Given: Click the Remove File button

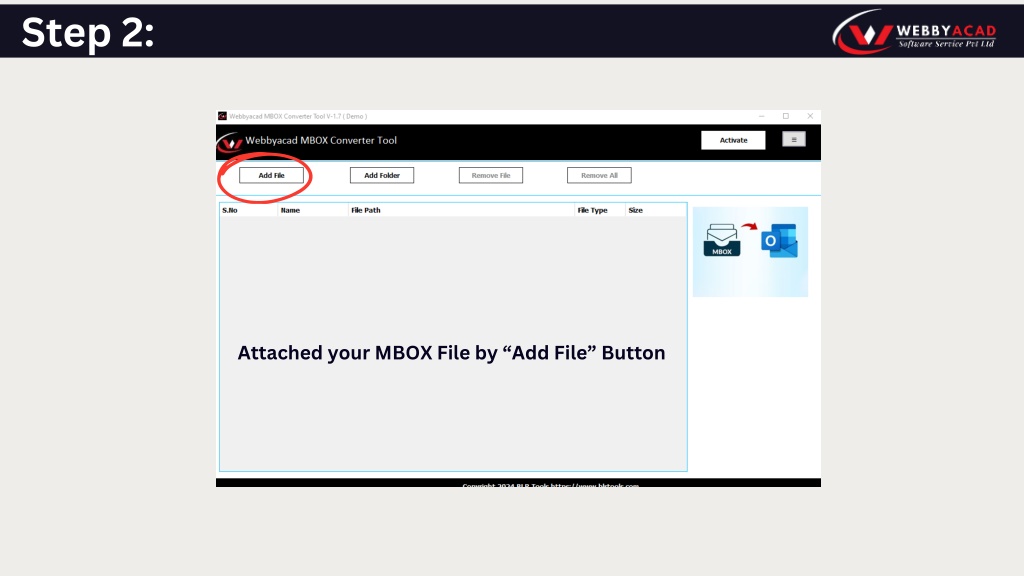Looking at the screenshot, I should coord(490,175).
